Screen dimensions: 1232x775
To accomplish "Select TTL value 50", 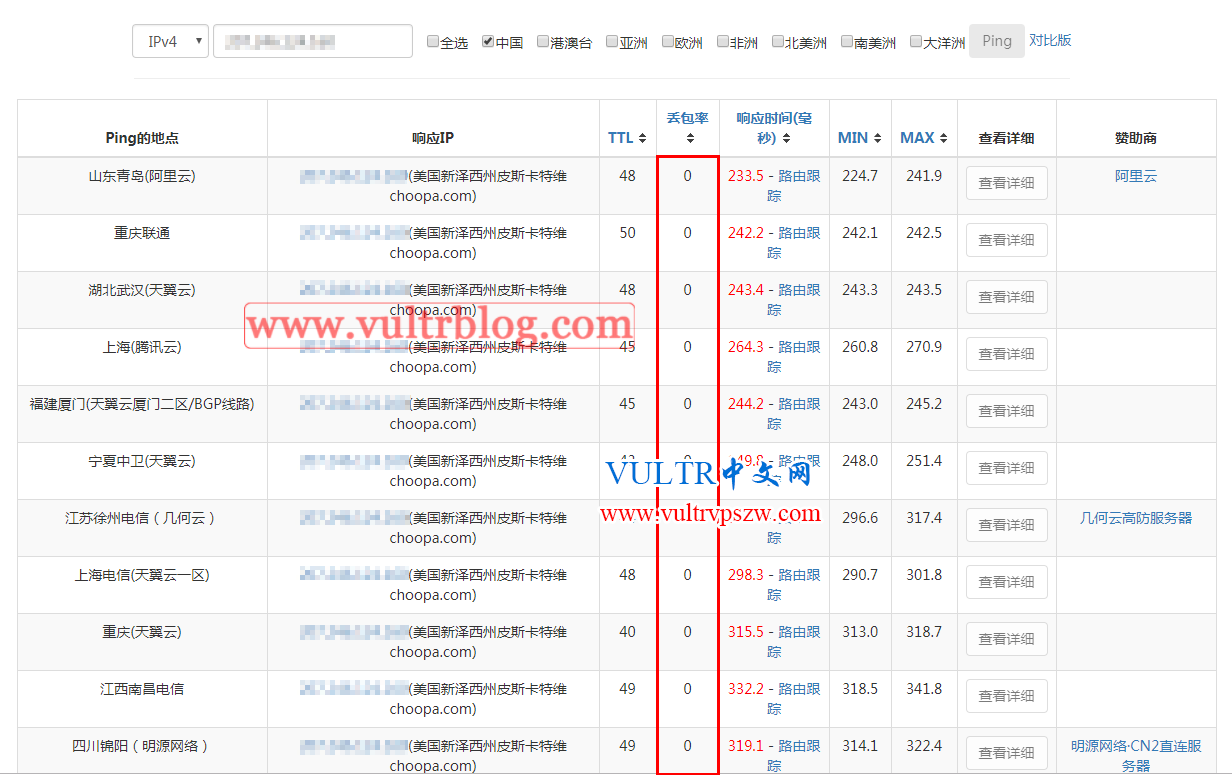I will point(627,233).
